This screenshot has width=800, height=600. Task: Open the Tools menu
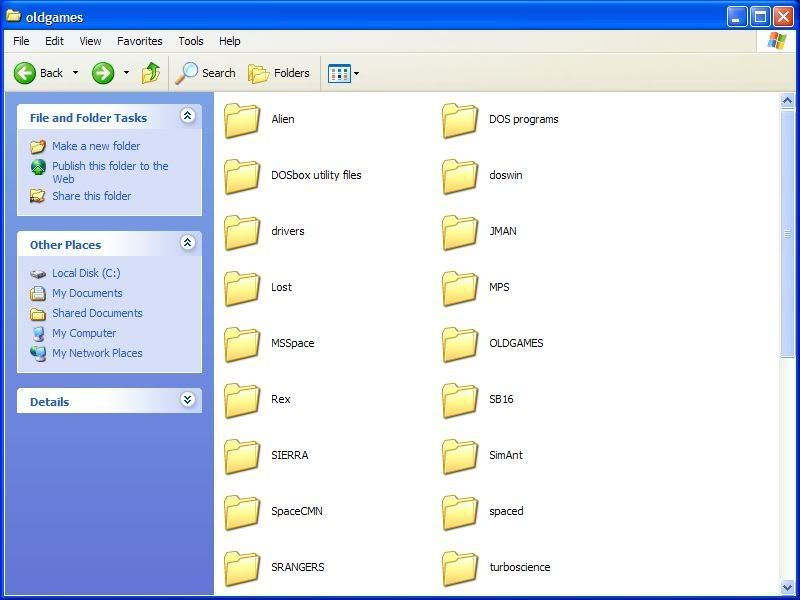[190, 41]
